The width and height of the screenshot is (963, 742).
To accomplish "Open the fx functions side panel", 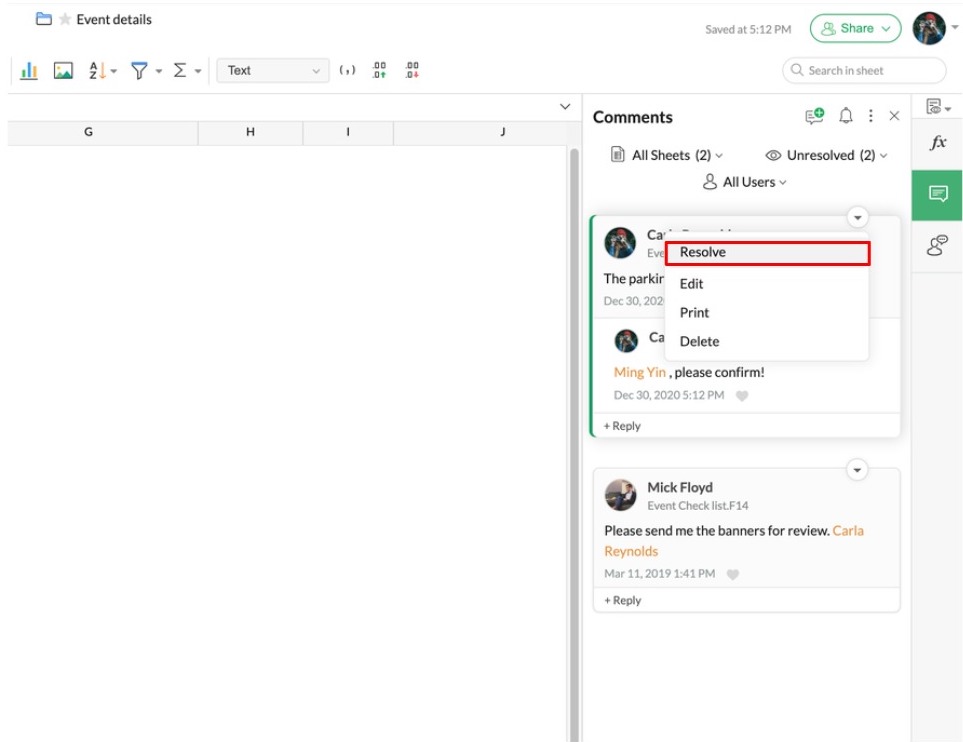I will 938,143.
